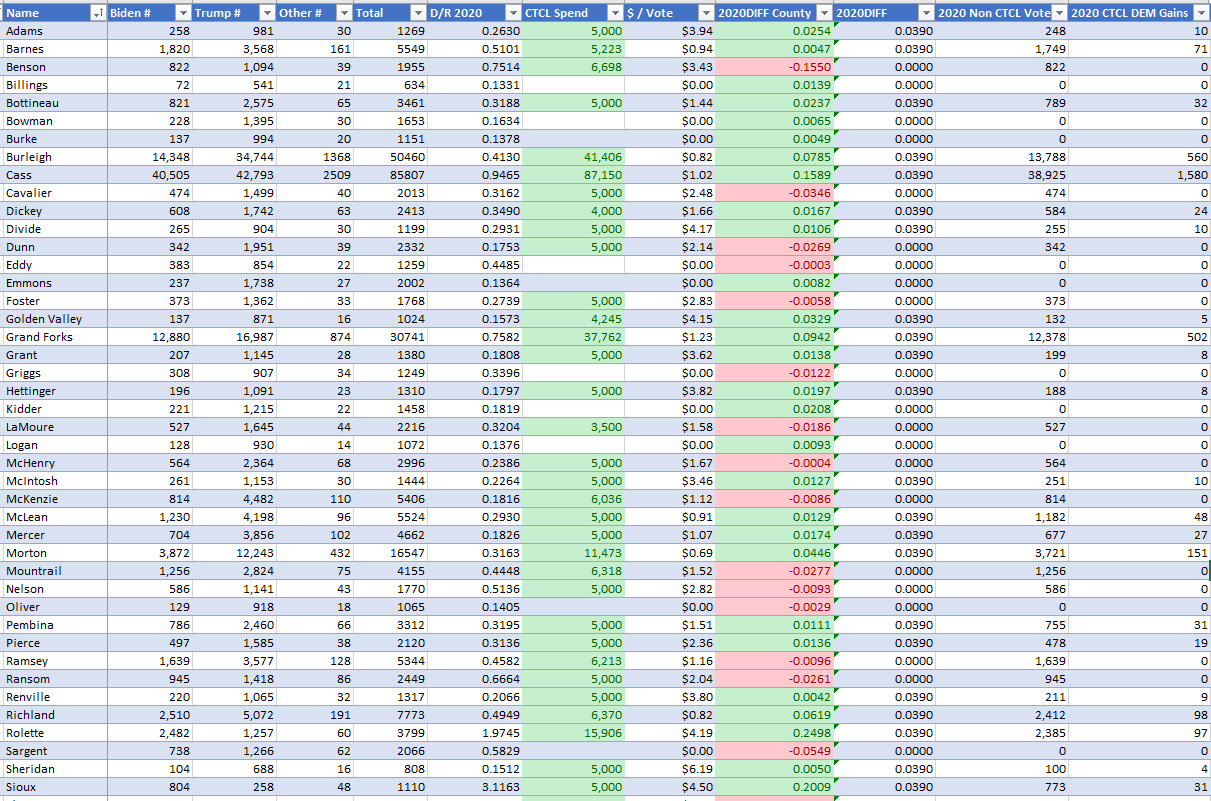Select the Cass county name cell
1211x801 pixels.
[x=54, y=175]
